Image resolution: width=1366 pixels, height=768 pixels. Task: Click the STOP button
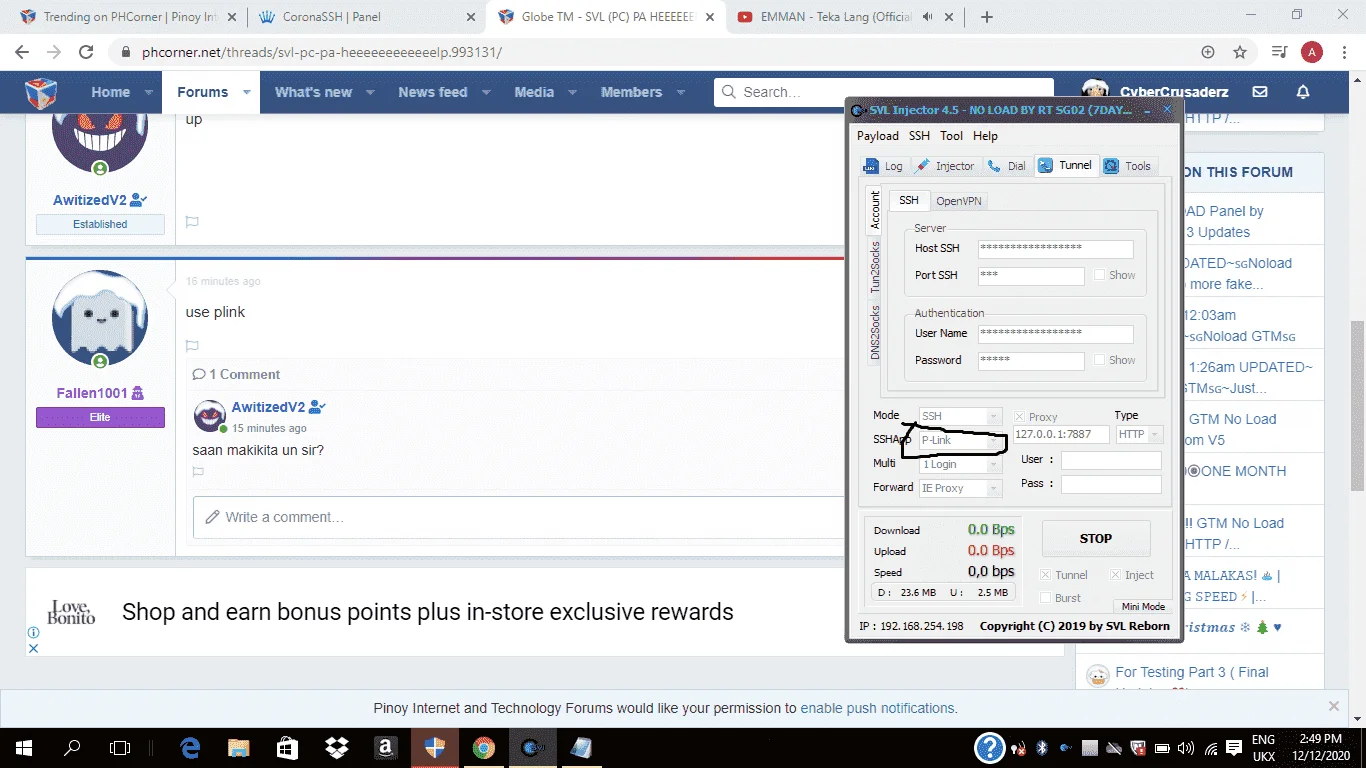pyautogui.click(x=1096, y=538)
